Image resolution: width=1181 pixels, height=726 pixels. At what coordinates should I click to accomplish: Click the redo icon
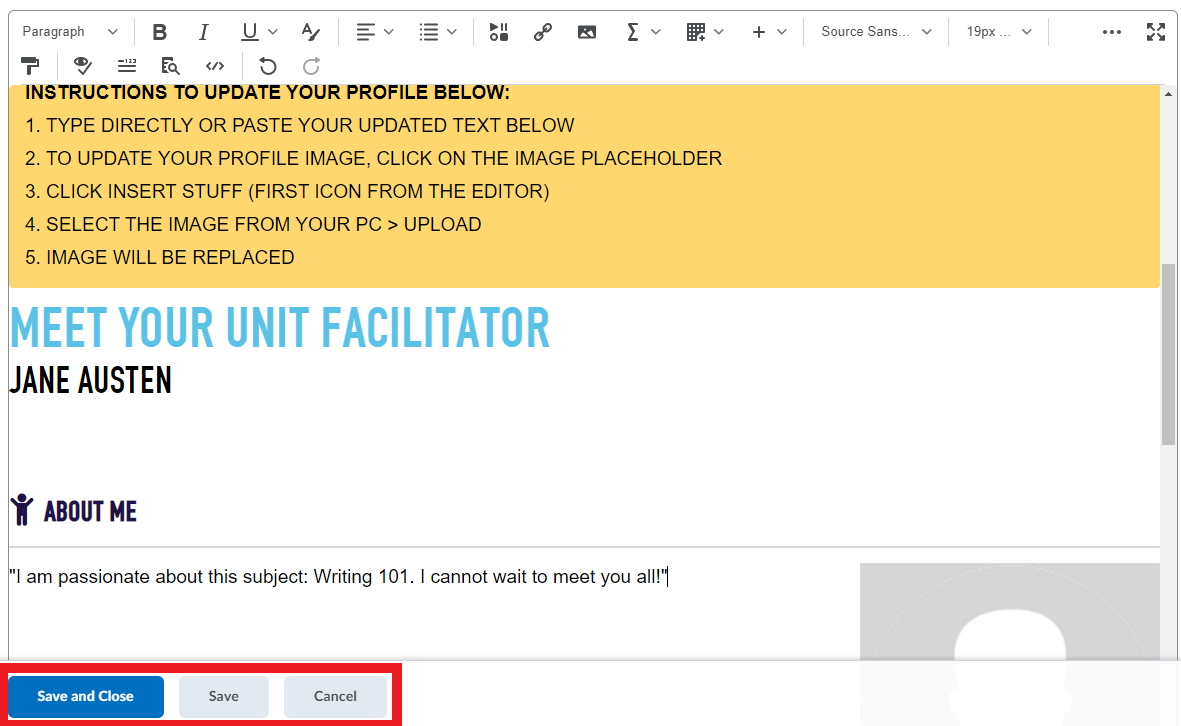tap(311, 66)
